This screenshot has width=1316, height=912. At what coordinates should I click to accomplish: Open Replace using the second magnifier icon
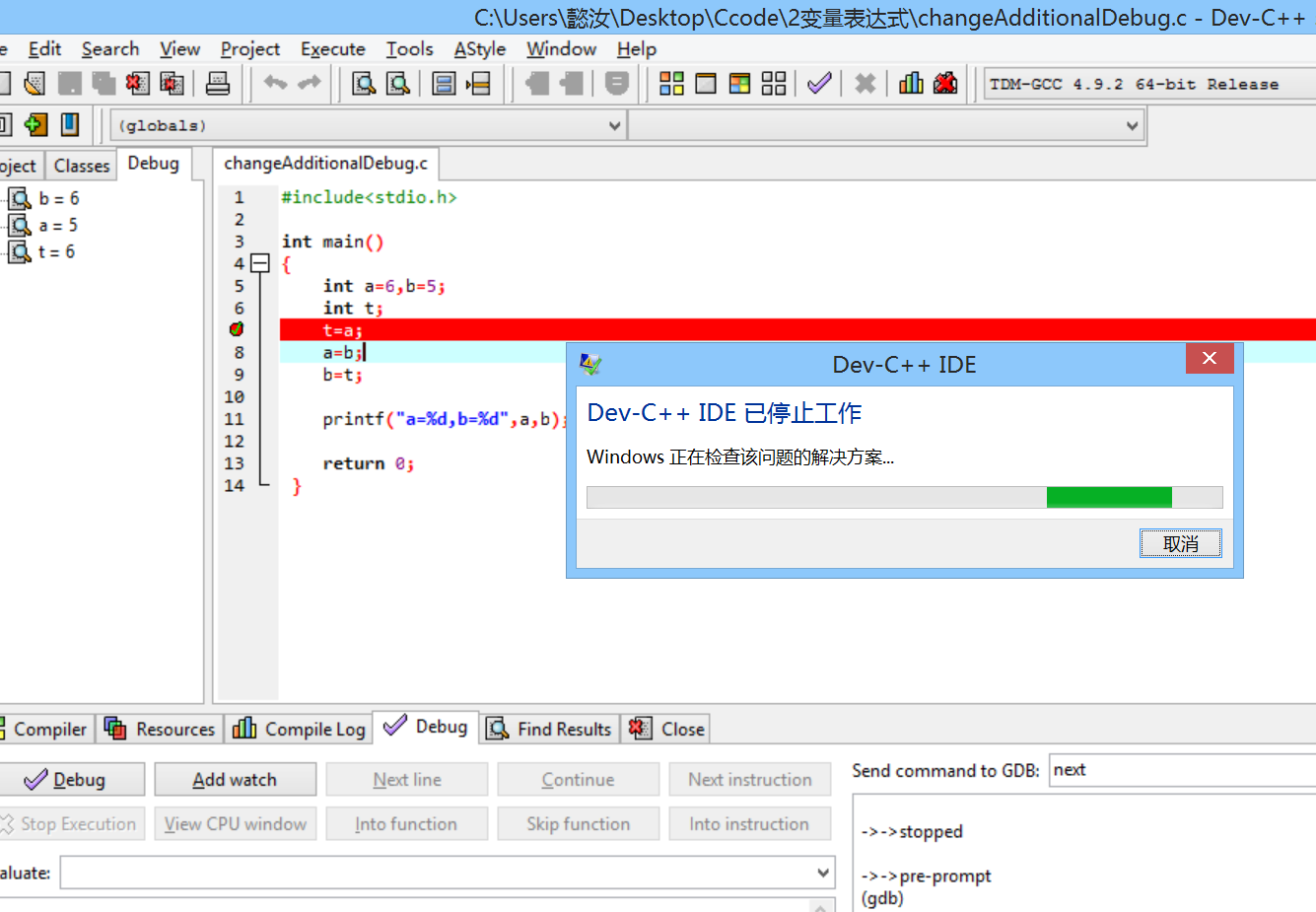[398, 84]
